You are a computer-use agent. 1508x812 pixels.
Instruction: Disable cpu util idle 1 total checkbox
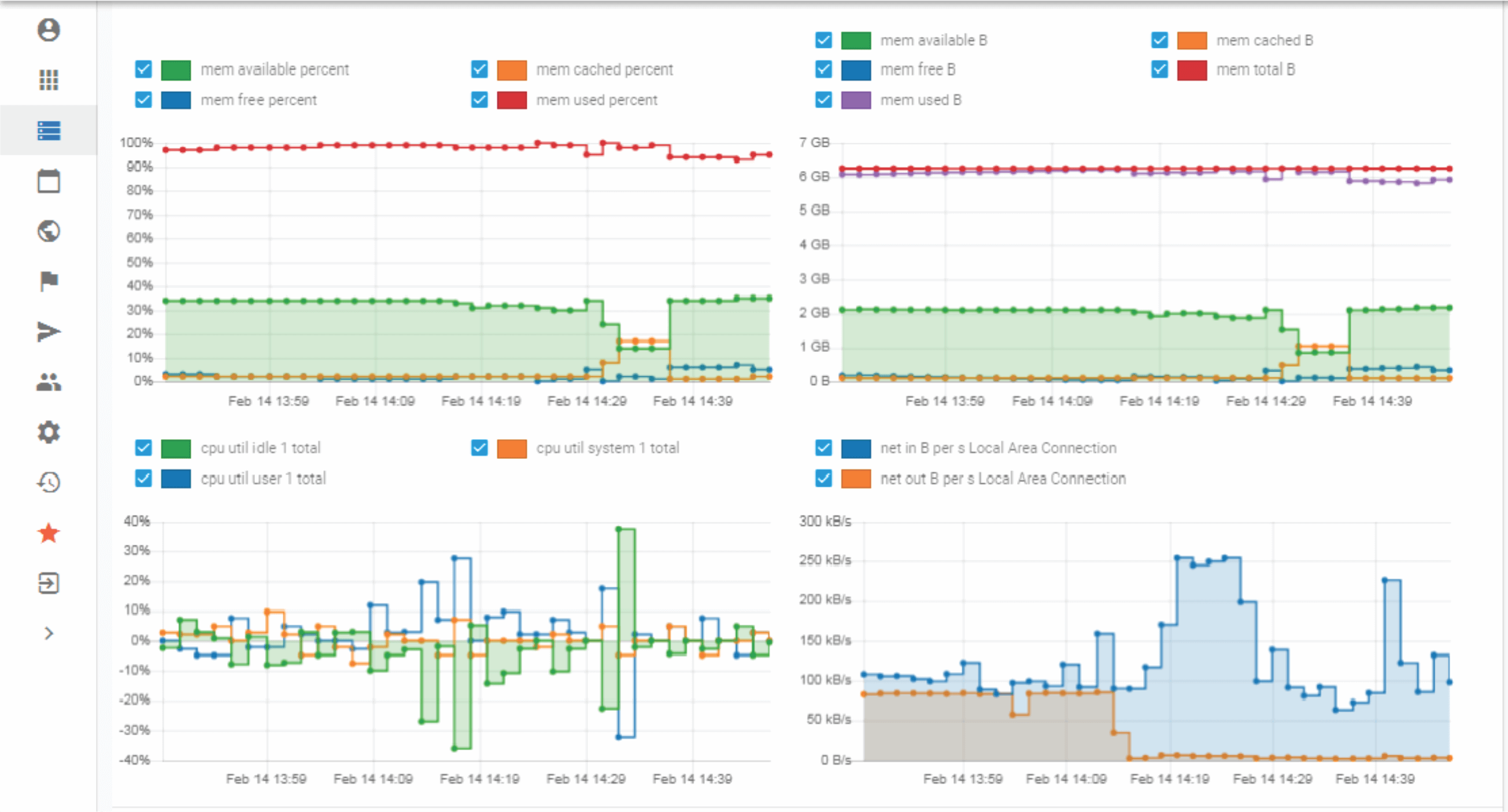click(x=143, y=448)
